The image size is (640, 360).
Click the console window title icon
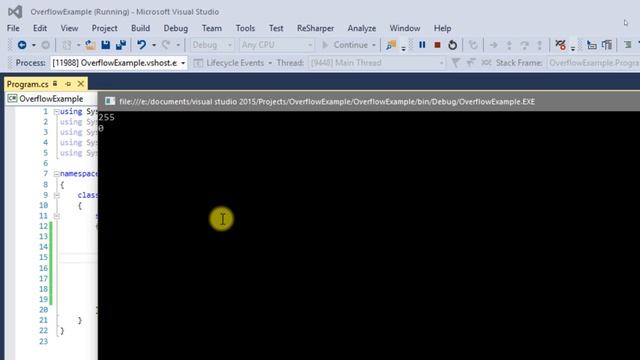tap(110, 101)
